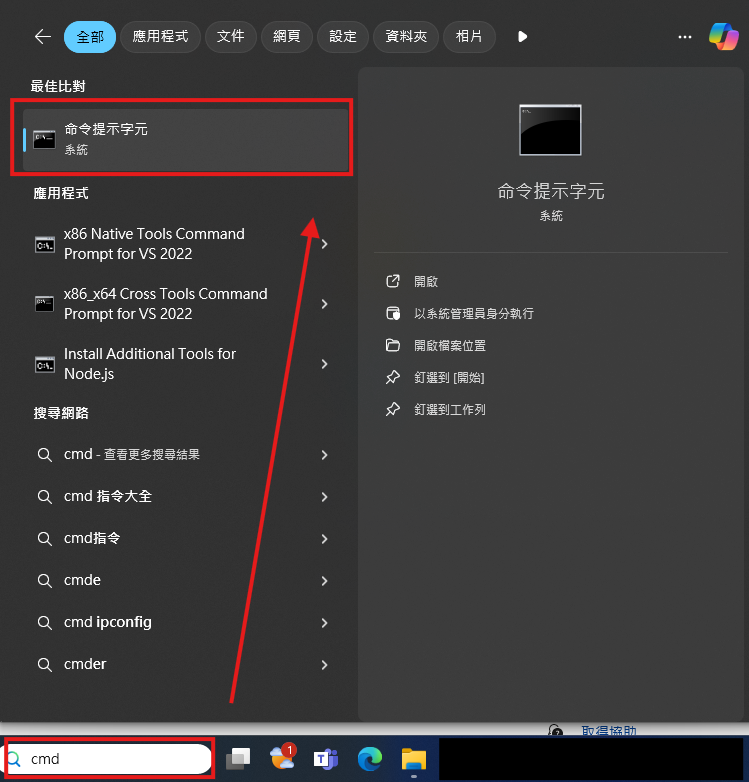Click the folder icon for 開啟檔案位置

(393, 345)
